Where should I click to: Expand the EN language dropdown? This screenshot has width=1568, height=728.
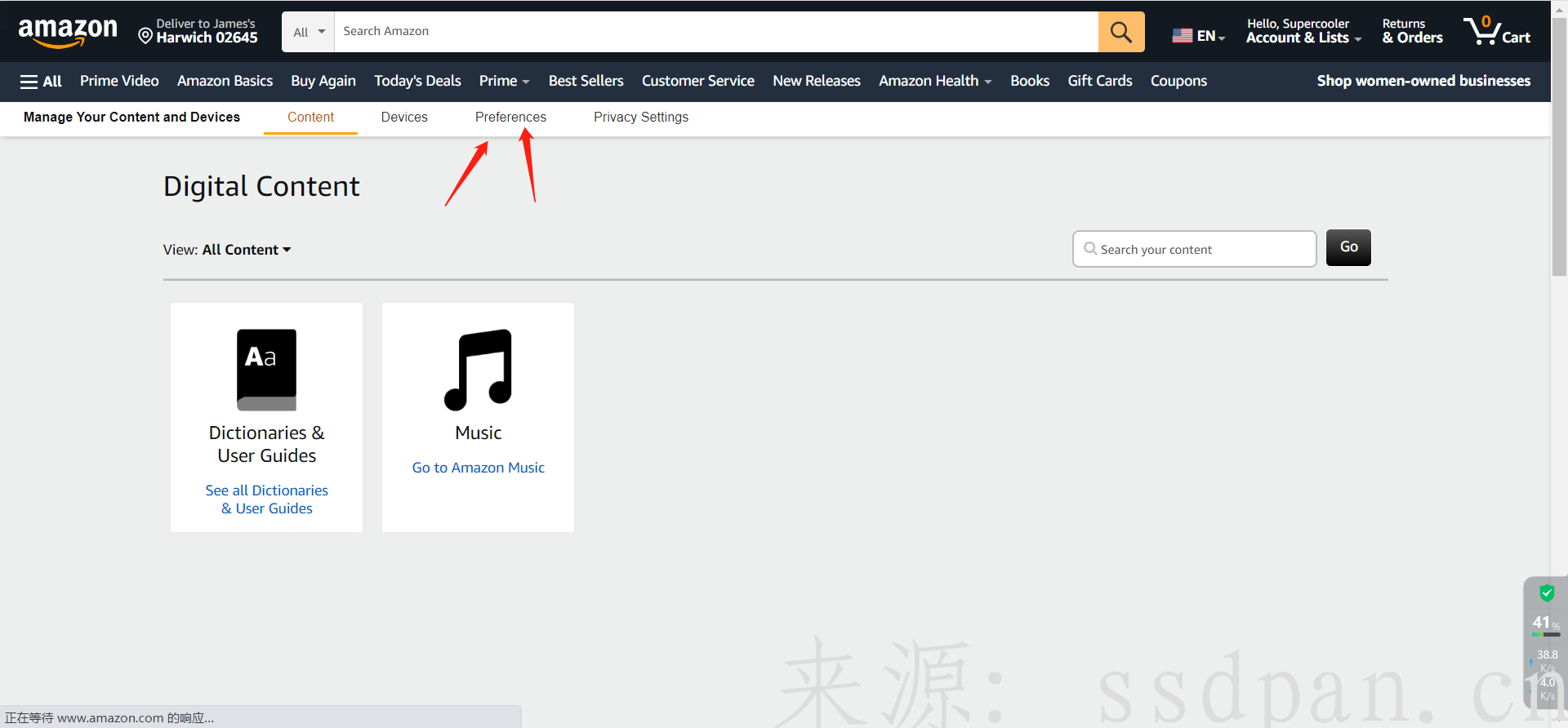tap(1211, 36)
